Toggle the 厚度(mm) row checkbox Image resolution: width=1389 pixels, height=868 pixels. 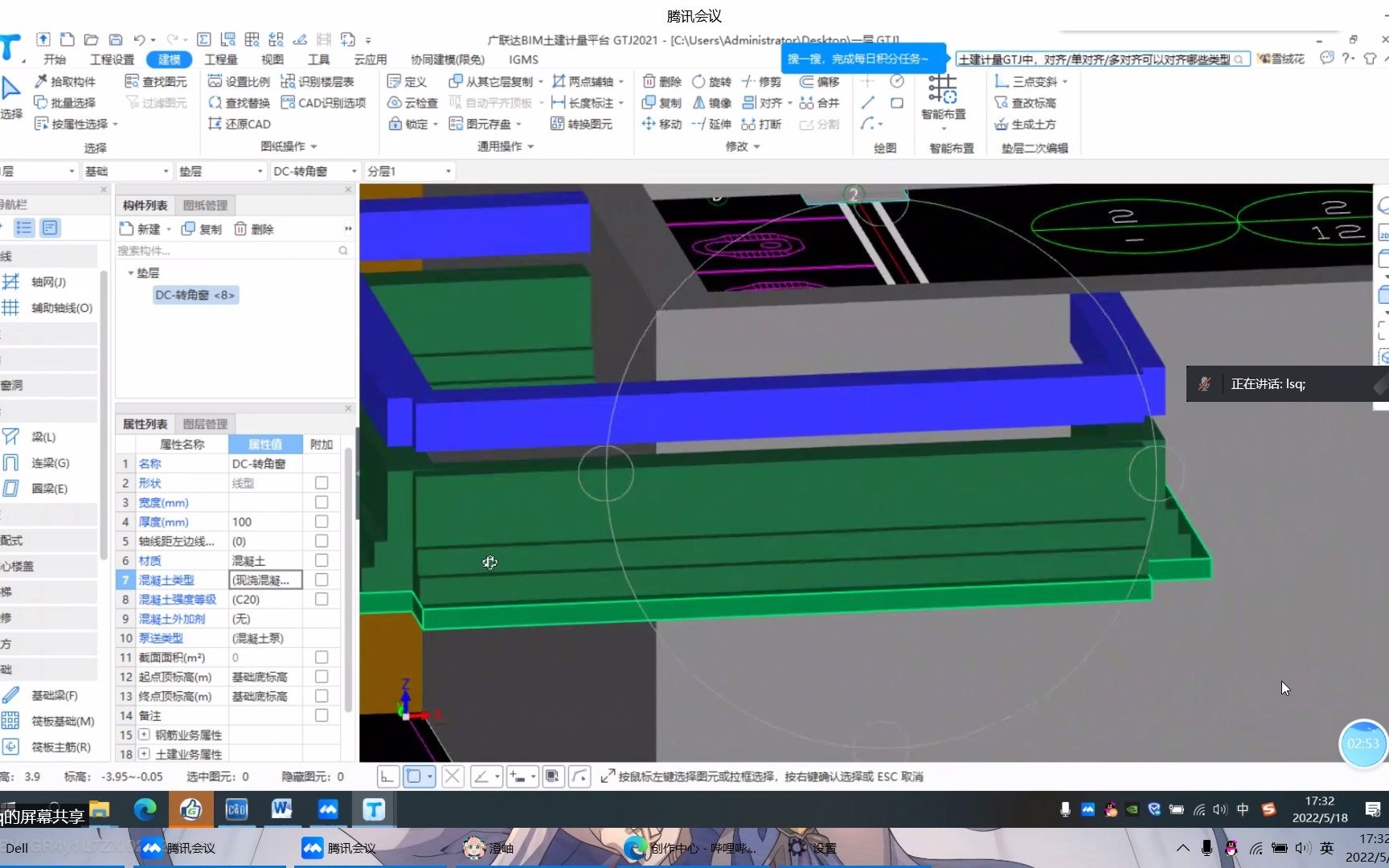[322, 522]
